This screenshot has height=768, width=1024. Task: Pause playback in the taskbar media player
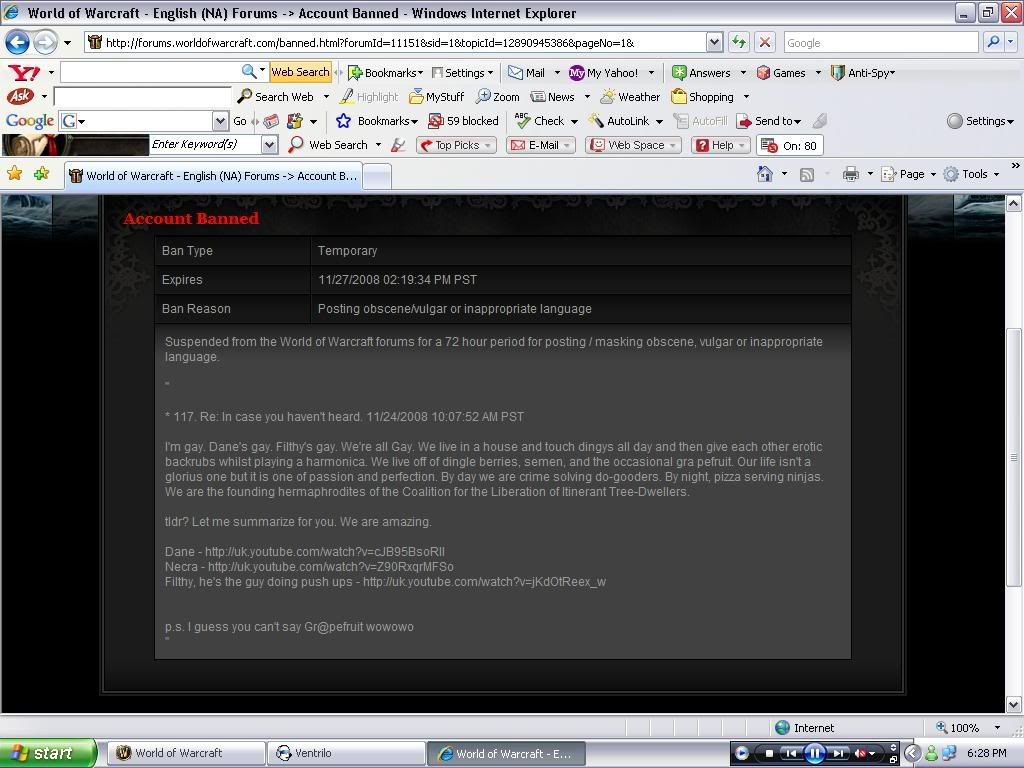coord(814,754)
